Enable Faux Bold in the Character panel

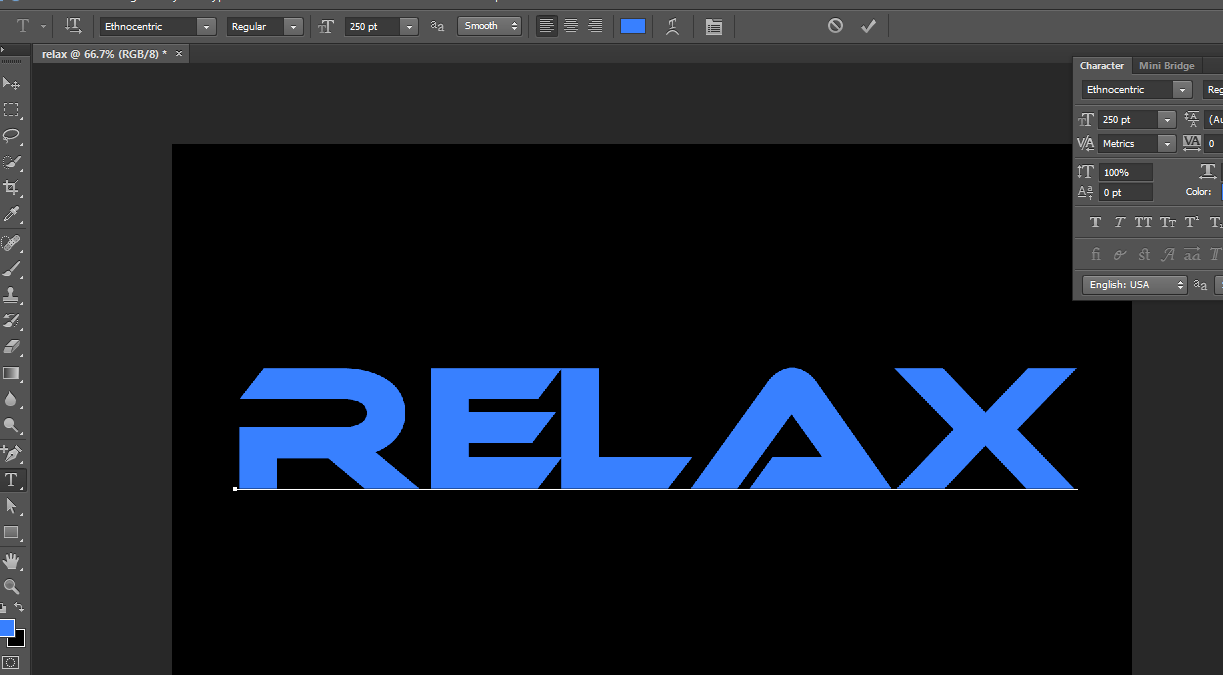1094,222
